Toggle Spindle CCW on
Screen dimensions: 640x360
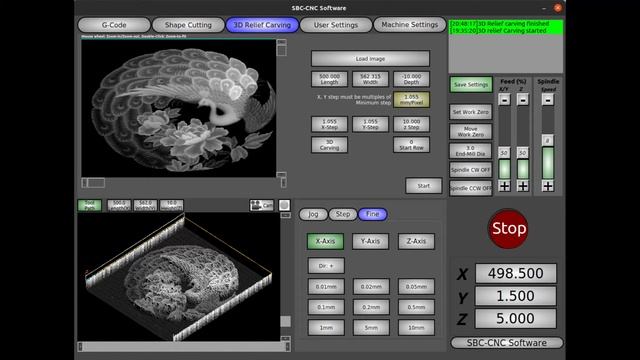471,189
